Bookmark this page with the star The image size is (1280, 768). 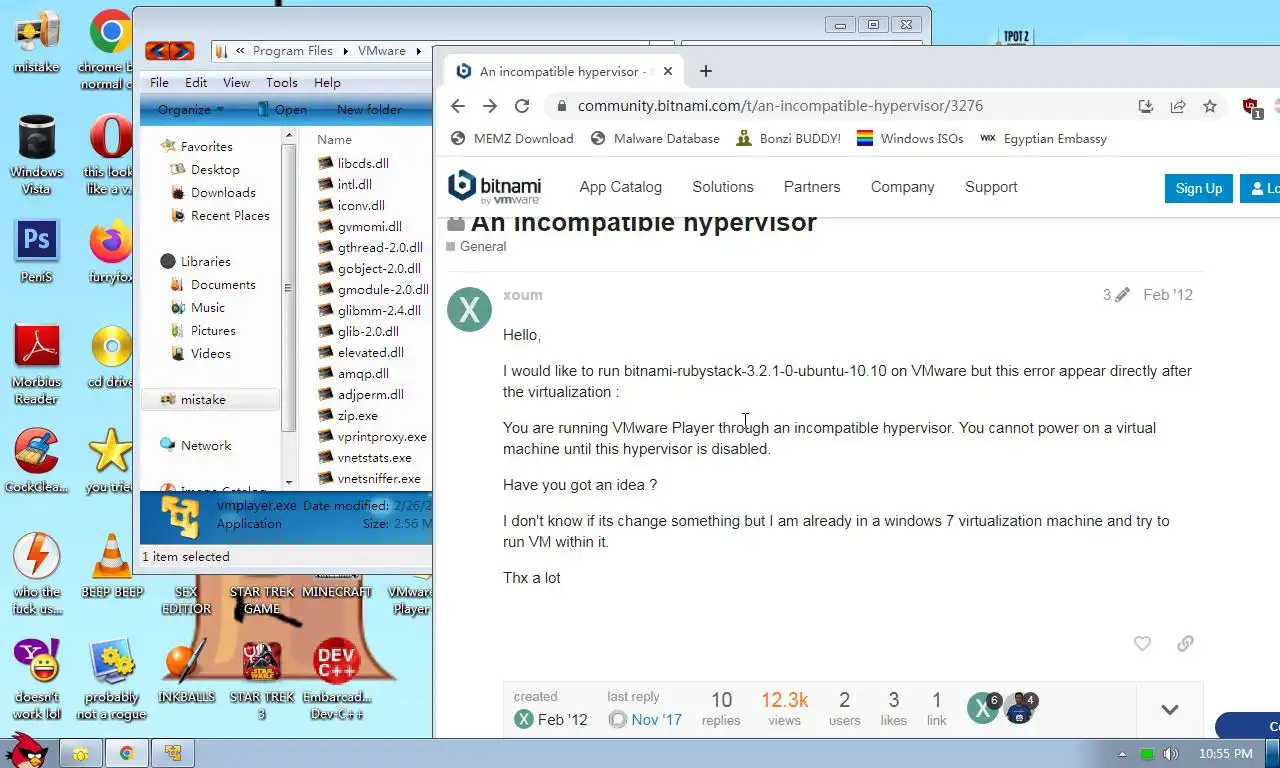[x=1210, y=106]
